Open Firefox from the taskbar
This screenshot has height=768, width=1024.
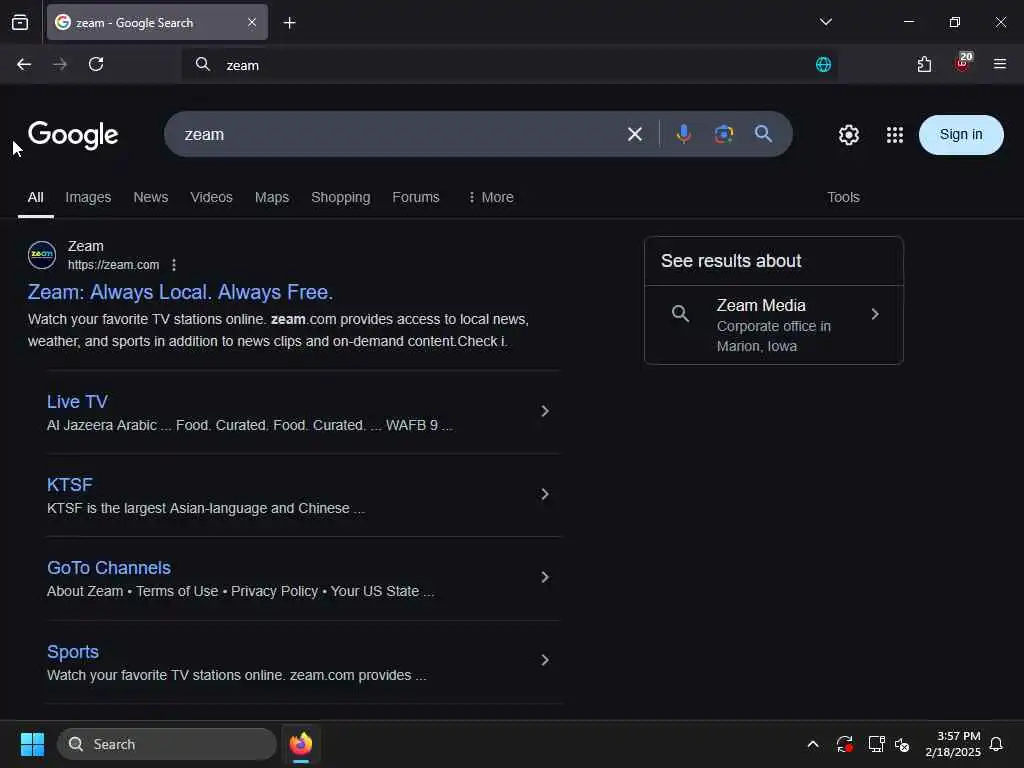[301, 744]
